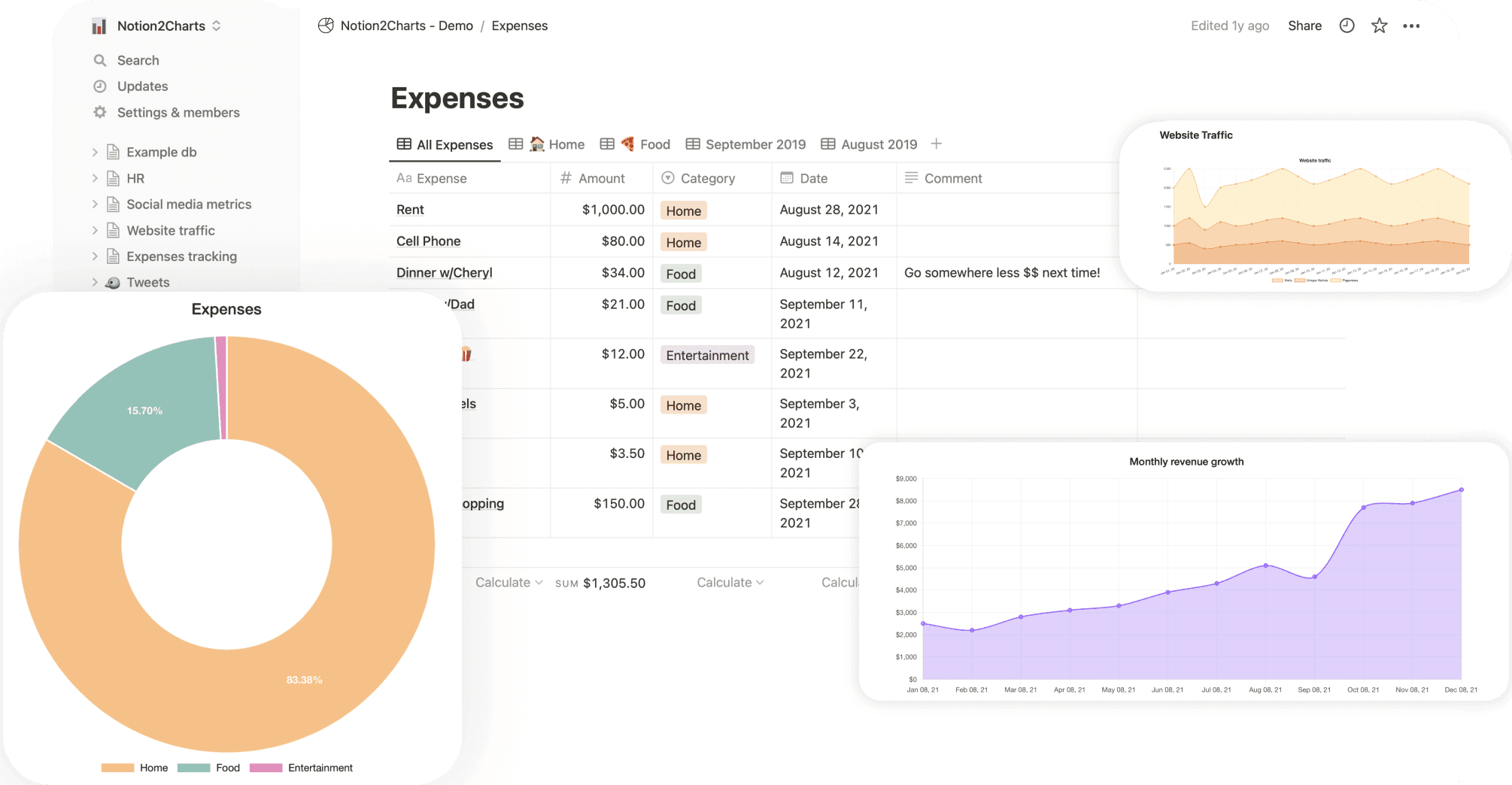Expand Website traffic page arrow

pyautogui.click(x=95, y=230)
